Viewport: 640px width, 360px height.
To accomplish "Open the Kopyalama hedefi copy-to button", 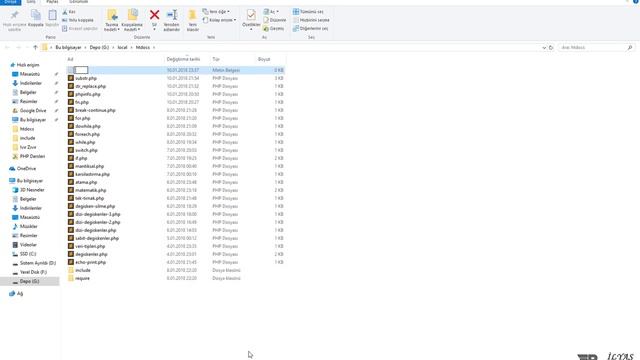I will pyautogui.click(x=132, y=20).
